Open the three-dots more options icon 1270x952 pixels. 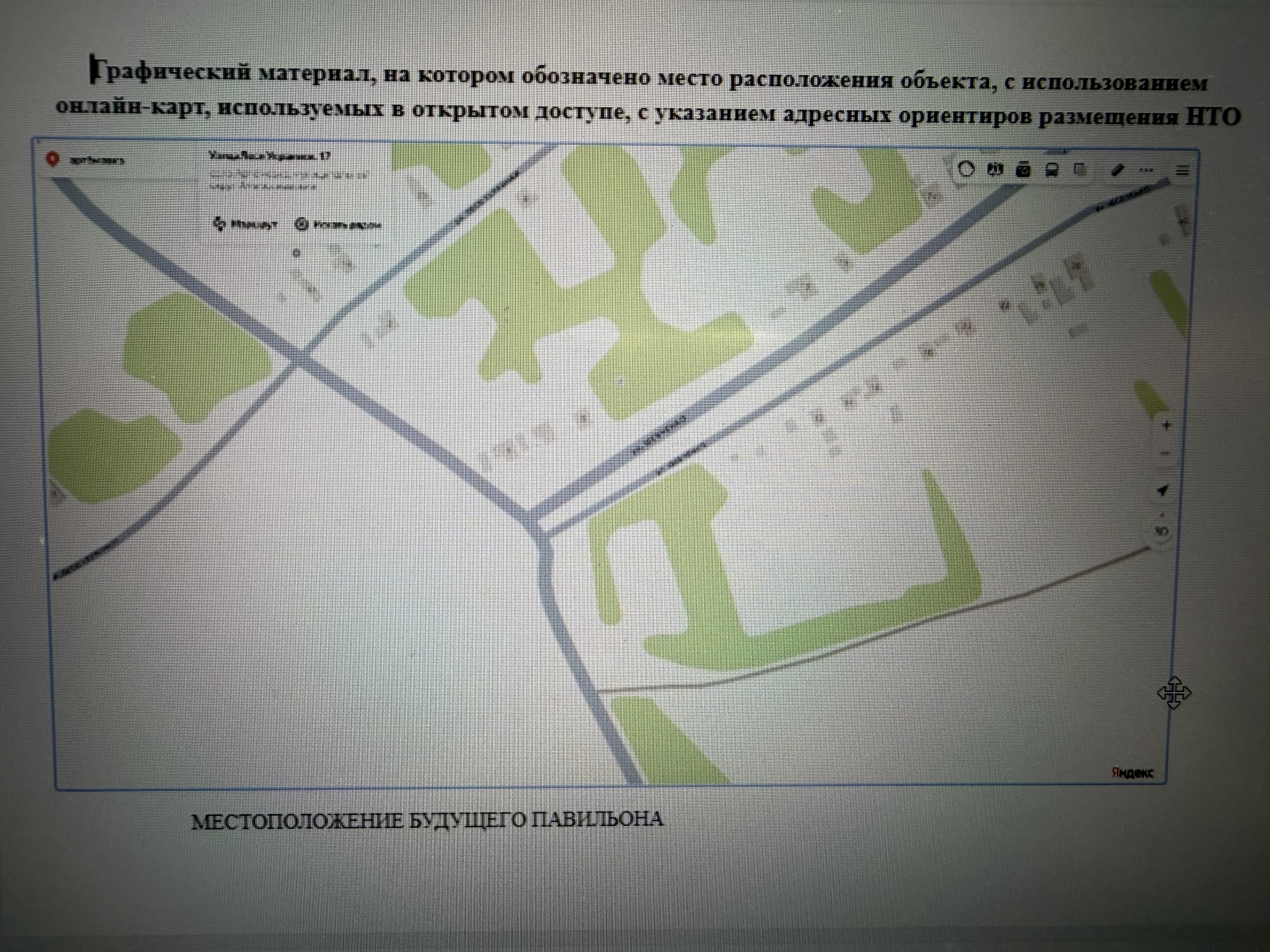pyautogui.click(x=1146, y=170)
